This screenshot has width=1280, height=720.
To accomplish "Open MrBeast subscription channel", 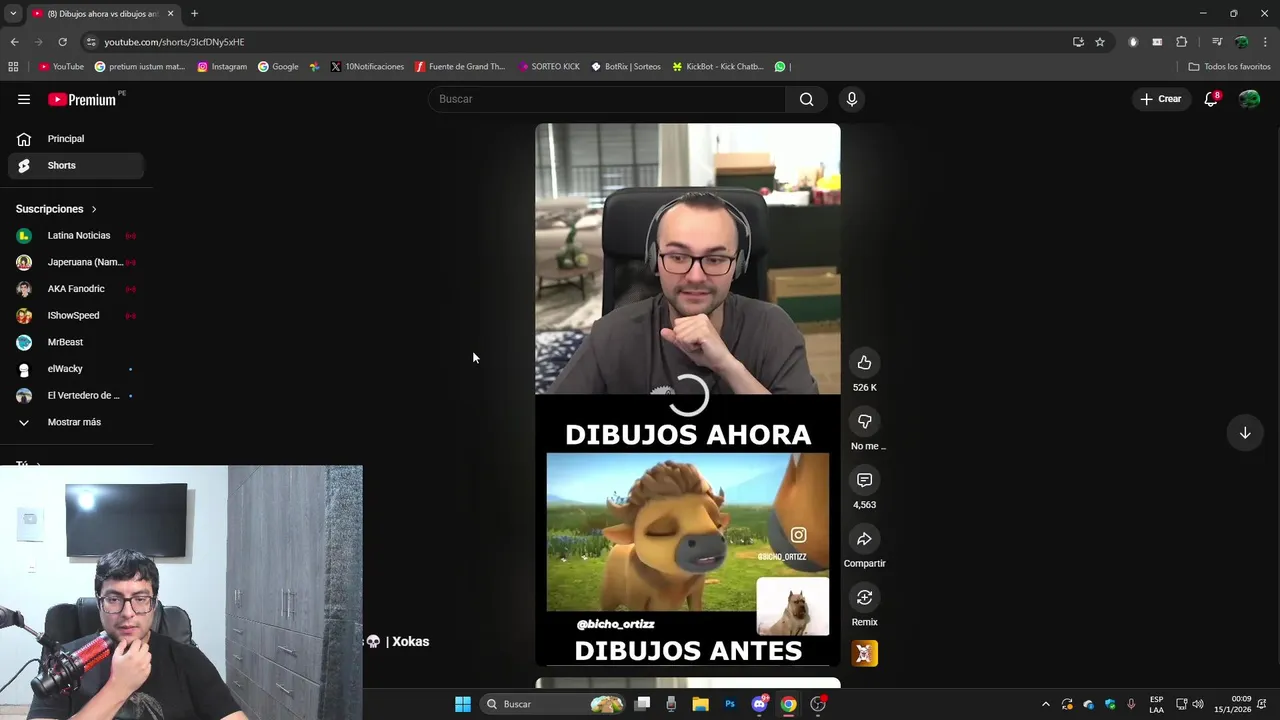I will click(x=76, y=342).
